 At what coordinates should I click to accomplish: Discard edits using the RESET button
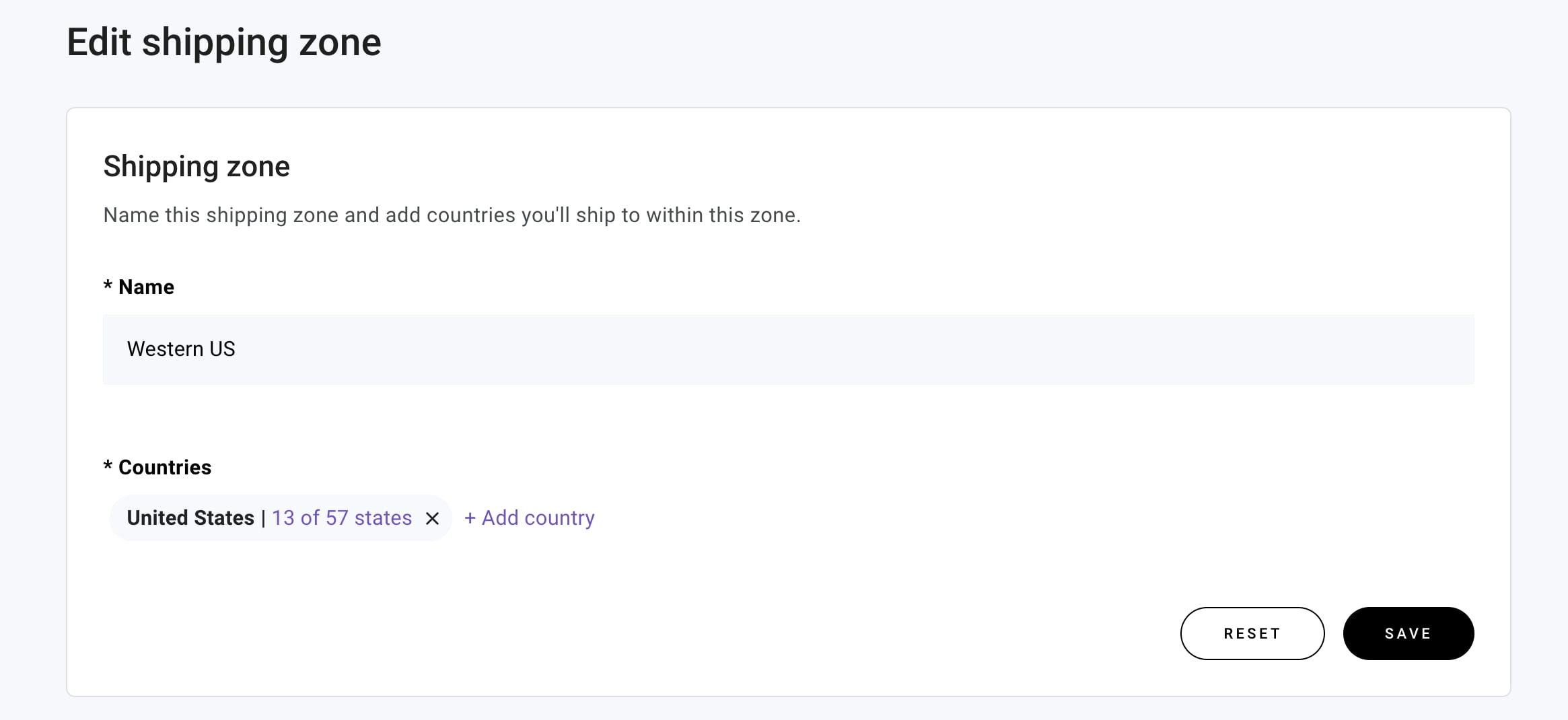tap(1252, 633)
